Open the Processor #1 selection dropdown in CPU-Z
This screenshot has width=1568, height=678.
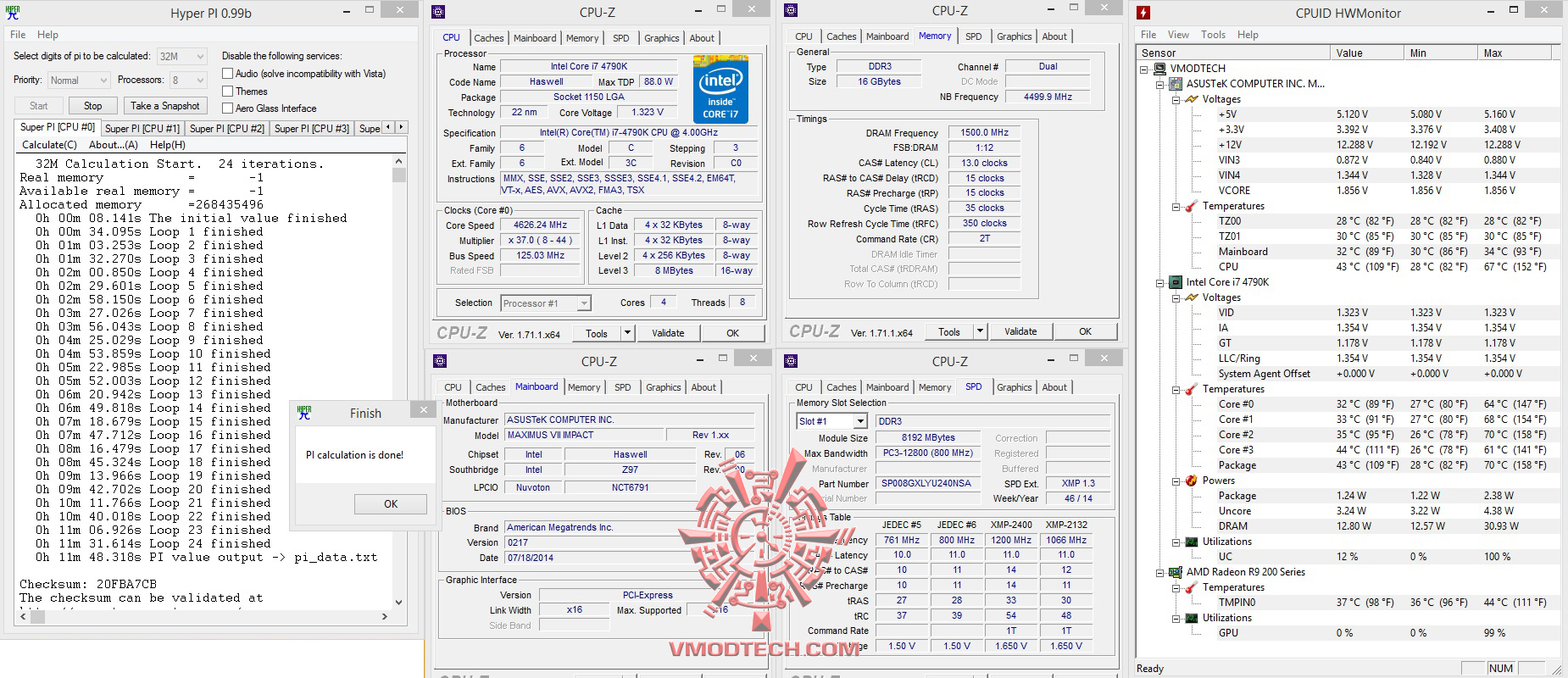(546, 303)
